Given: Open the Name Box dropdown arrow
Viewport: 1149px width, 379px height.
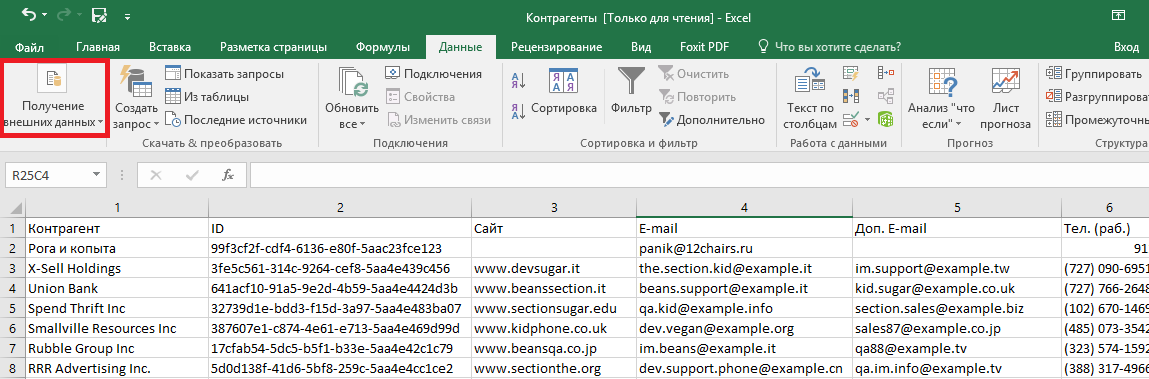Looking at the screenshot, I should (x=98, y=175).
